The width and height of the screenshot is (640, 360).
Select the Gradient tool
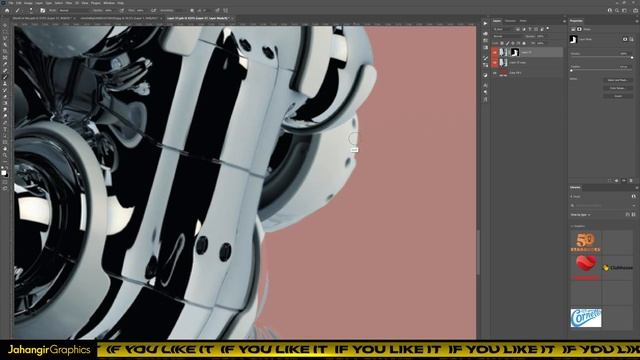tap(5, 103)
